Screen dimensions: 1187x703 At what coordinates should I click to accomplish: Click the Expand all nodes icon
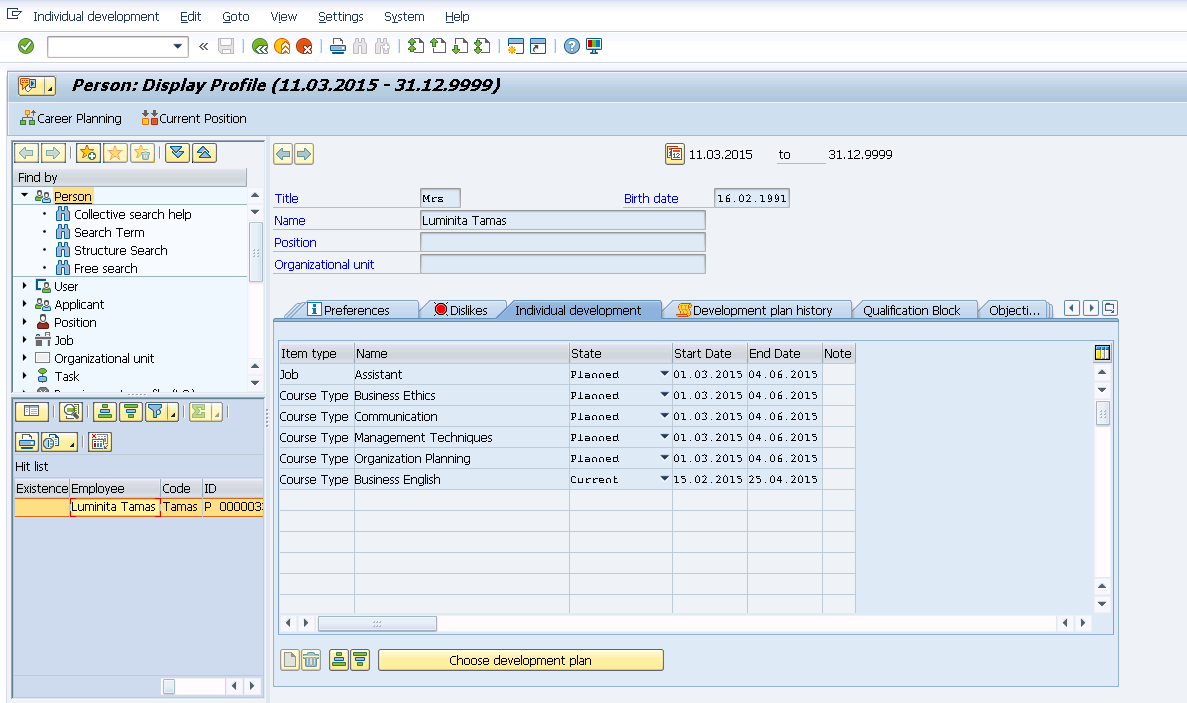[177, 154]
